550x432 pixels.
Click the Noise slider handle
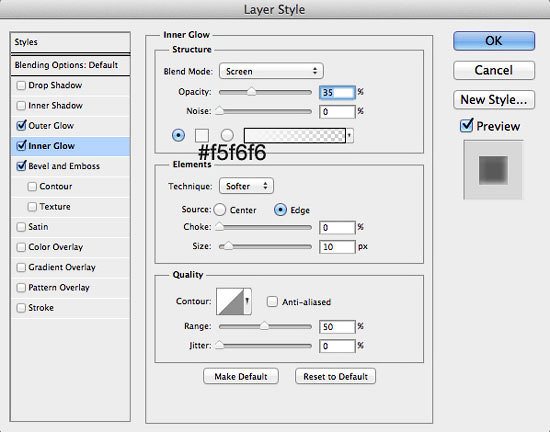[x=219, y=111]
